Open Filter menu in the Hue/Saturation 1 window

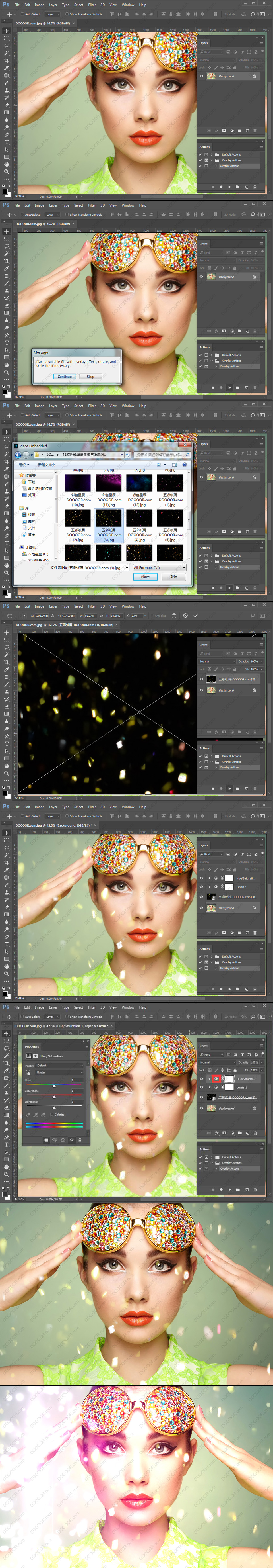click(92, 1007)
